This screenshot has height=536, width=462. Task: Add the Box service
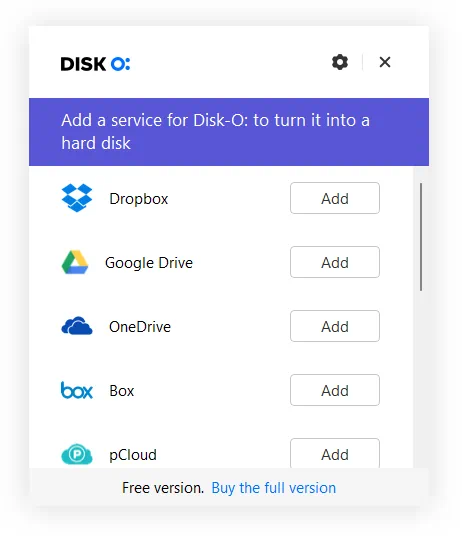tap(335, 390)
